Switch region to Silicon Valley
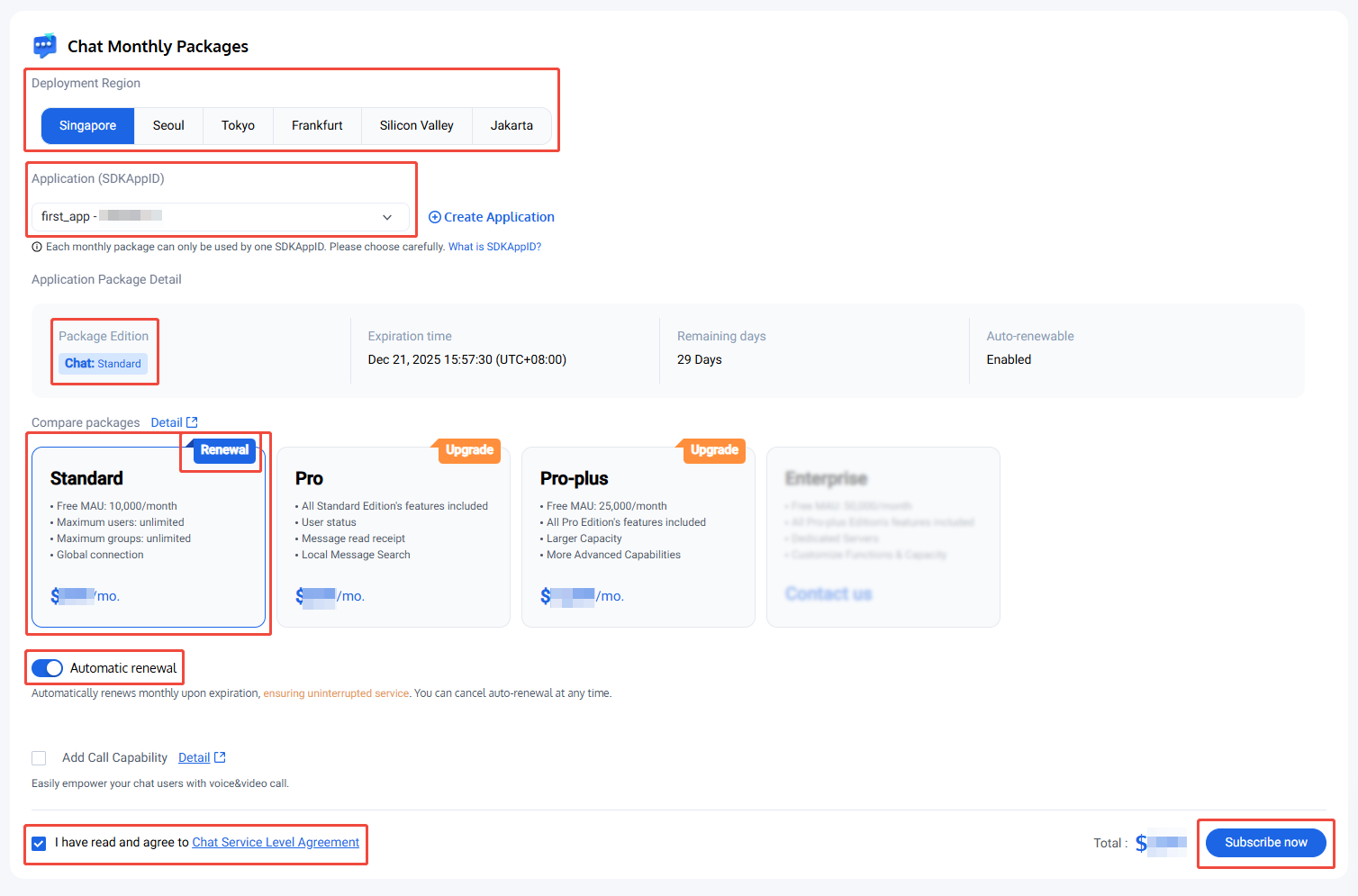 pyautogui.click(x=416, y=126)
